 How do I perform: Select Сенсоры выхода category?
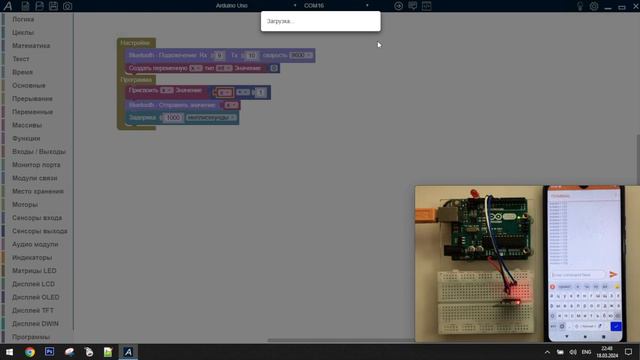click(x=40, y=231)
